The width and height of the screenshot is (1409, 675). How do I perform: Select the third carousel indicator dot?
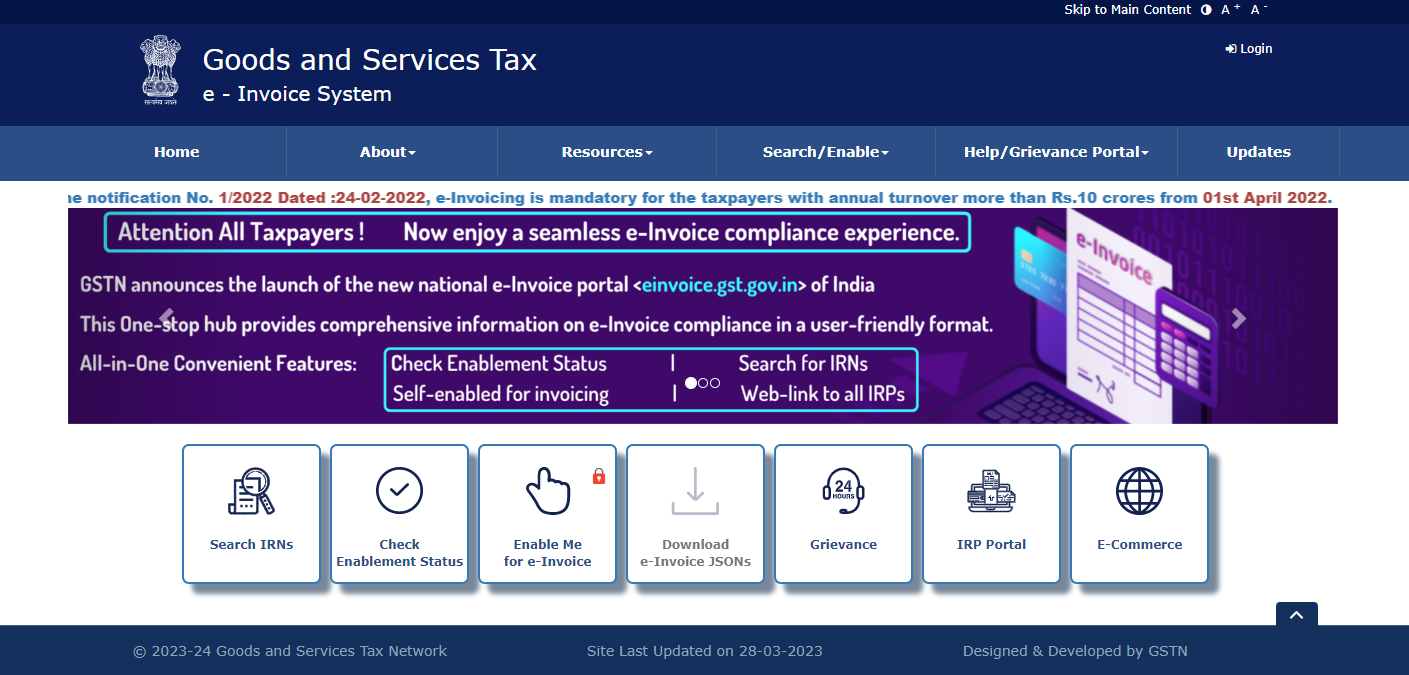(x=715, y=383)
